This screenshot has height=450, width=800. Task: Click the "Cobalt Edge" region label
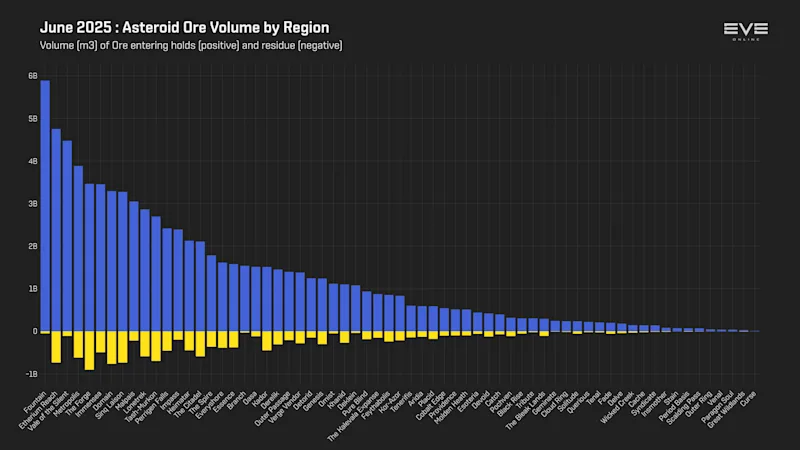(431, 406)
